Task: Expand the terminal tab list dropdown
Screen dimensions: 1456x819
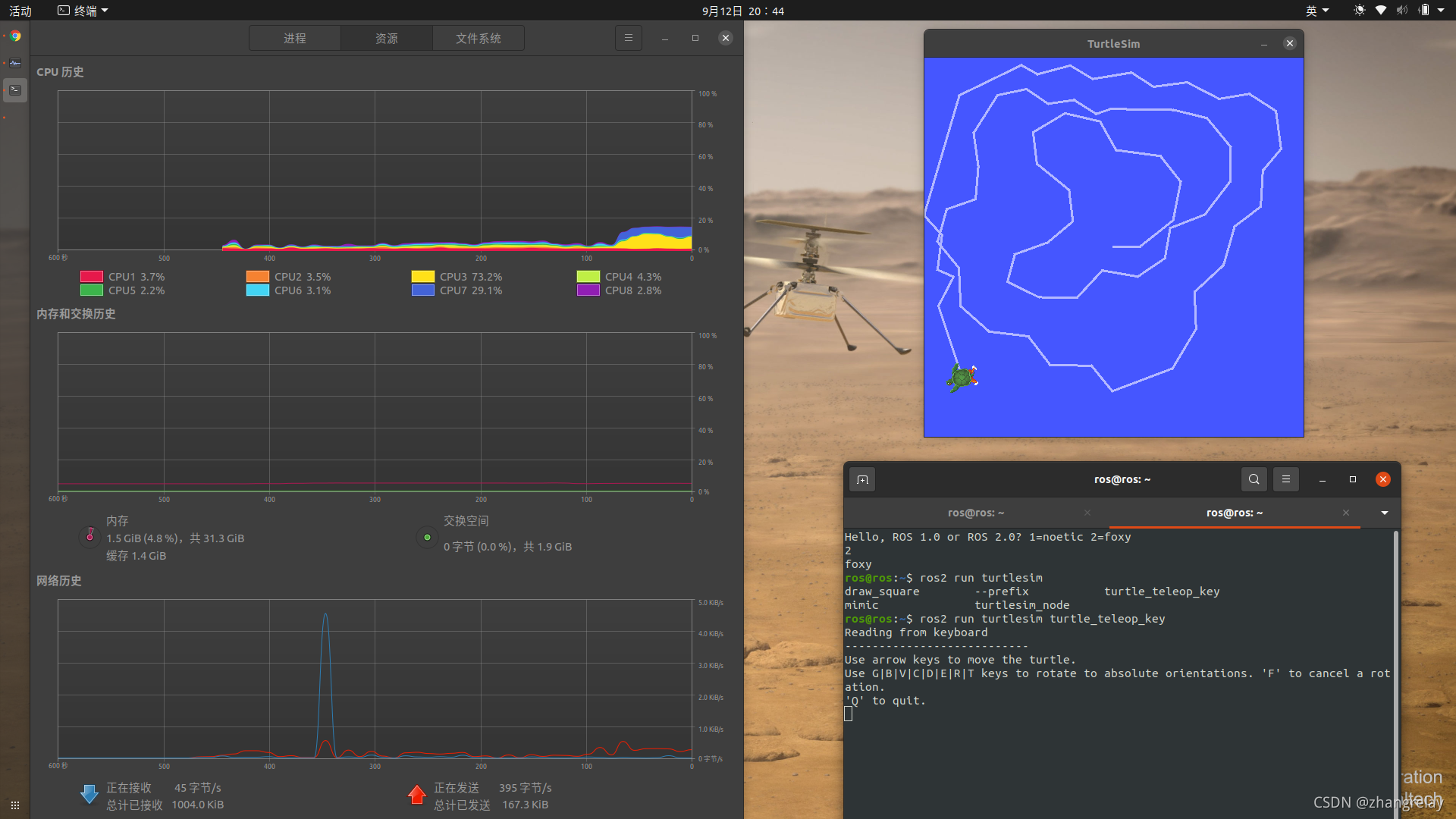Action: tap(1384, 513)
